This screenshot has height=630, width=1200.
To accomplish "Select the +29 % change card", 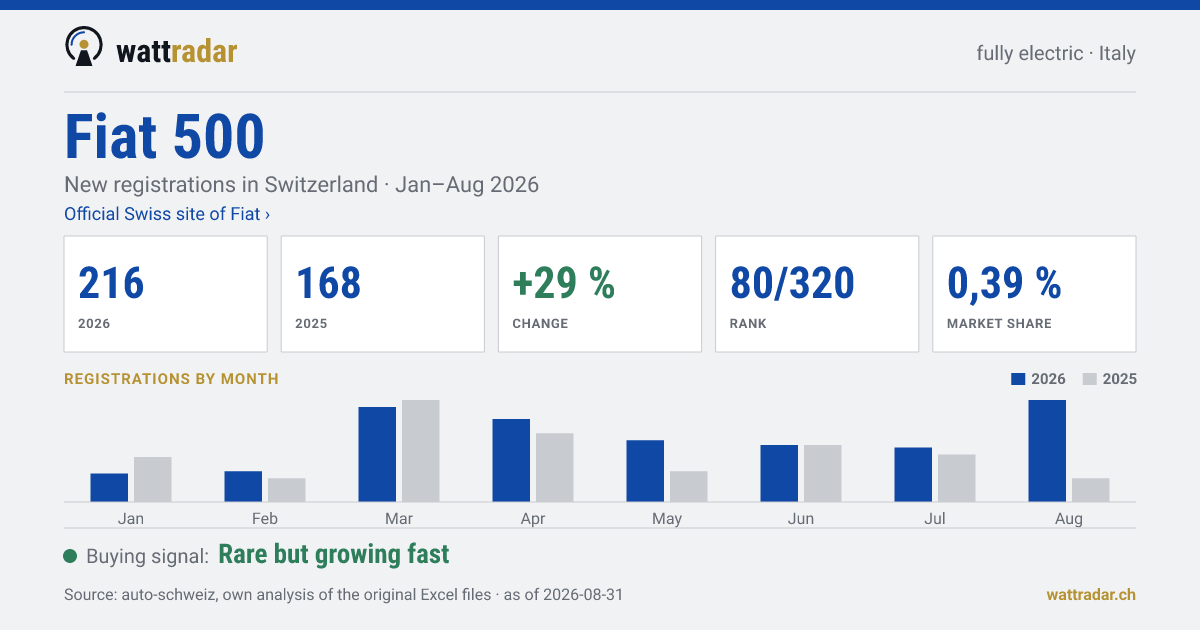I will click(x=600, y=294).
